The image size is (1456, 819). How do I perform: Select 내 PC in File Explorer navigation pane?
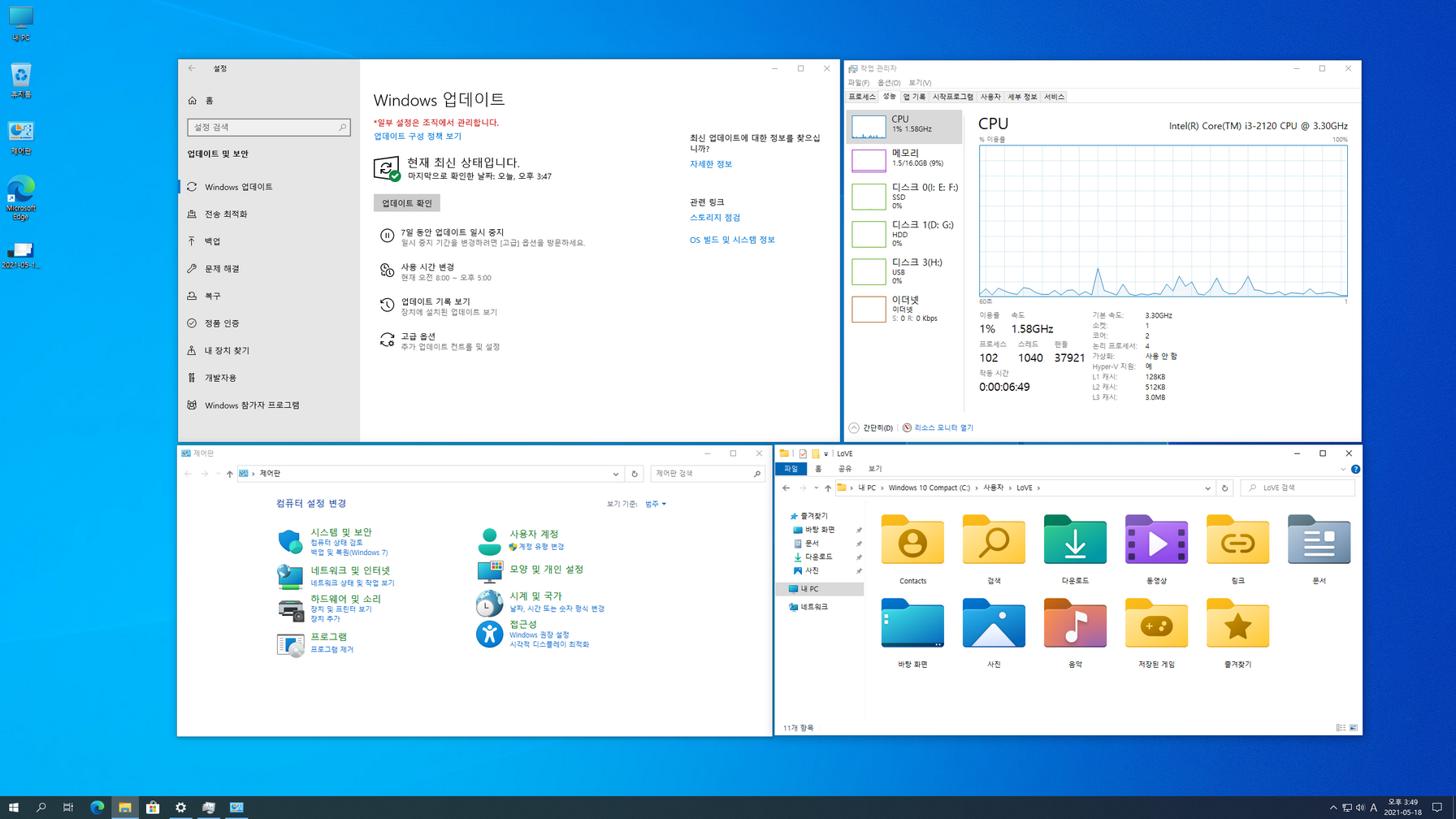point(820,589)
